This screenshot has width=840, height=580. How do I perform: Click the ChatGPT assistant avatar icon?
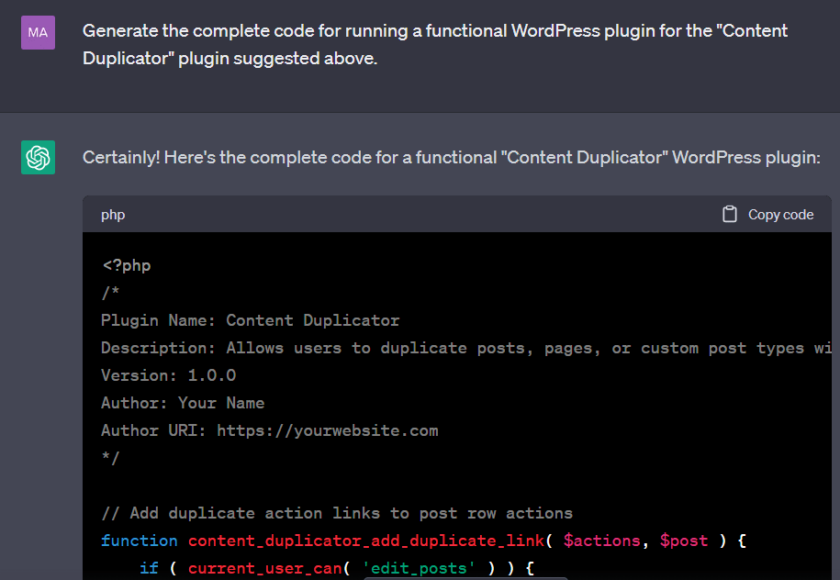37,157
